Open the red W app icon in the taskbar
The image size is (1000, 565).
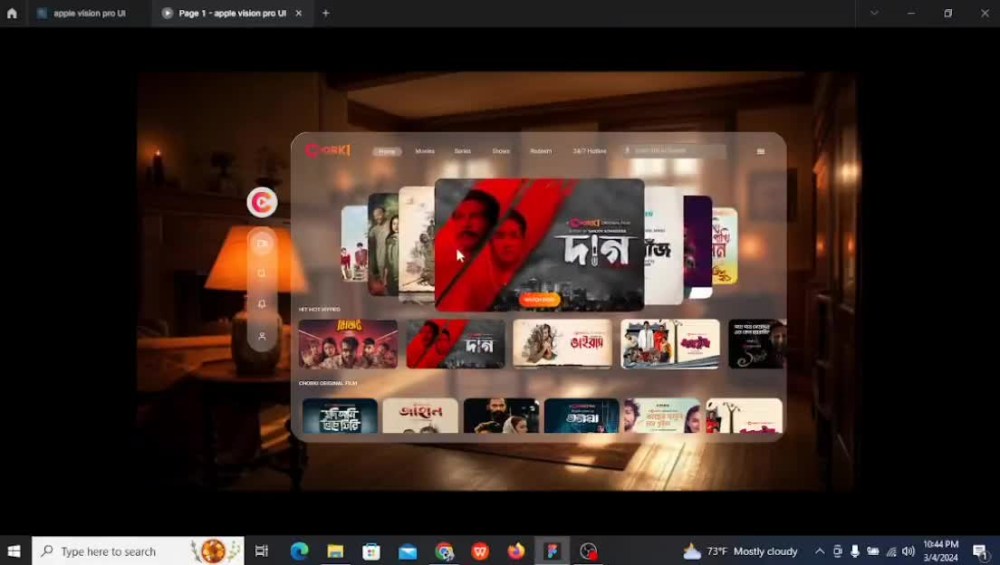[480, 551]
